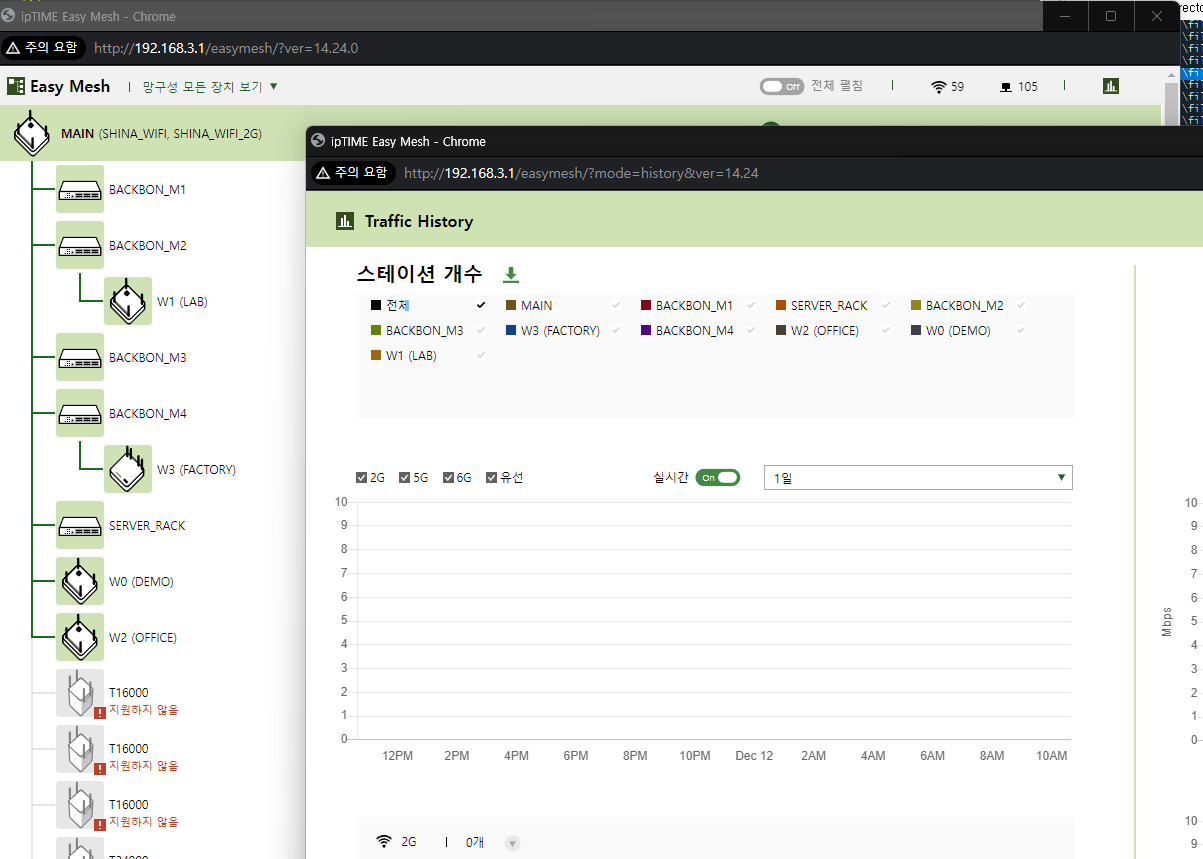Click the first unsupported T16000 extender icon

(80, 693)
